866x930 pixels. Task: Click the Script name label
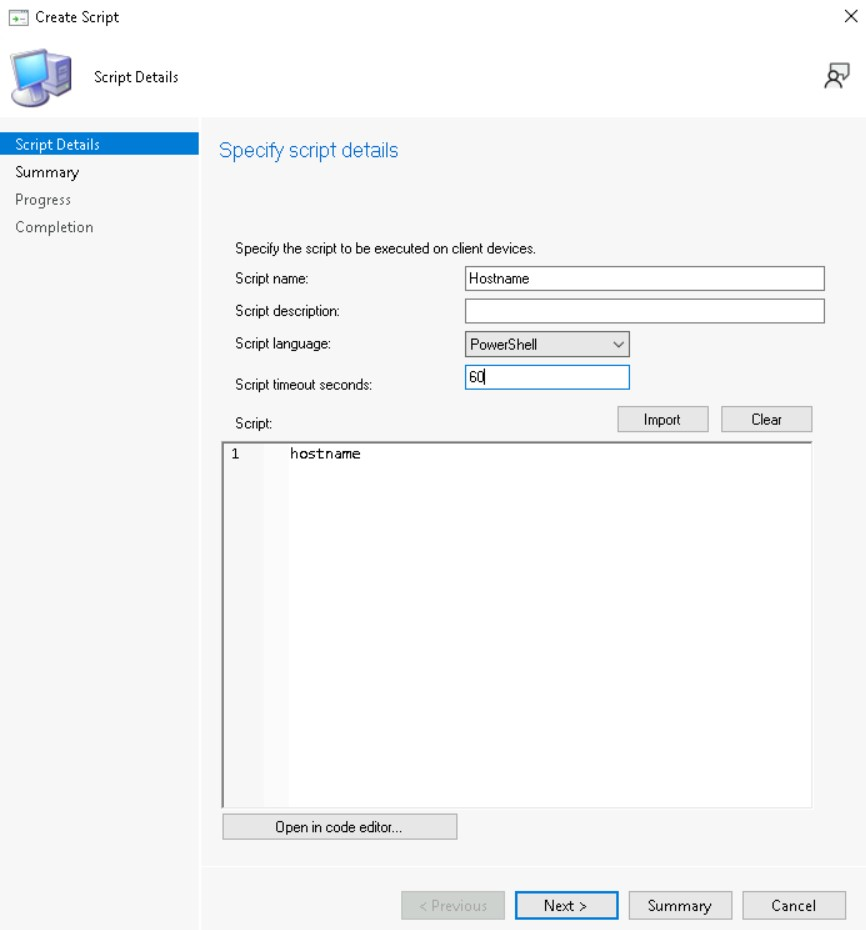coord(272,278)
